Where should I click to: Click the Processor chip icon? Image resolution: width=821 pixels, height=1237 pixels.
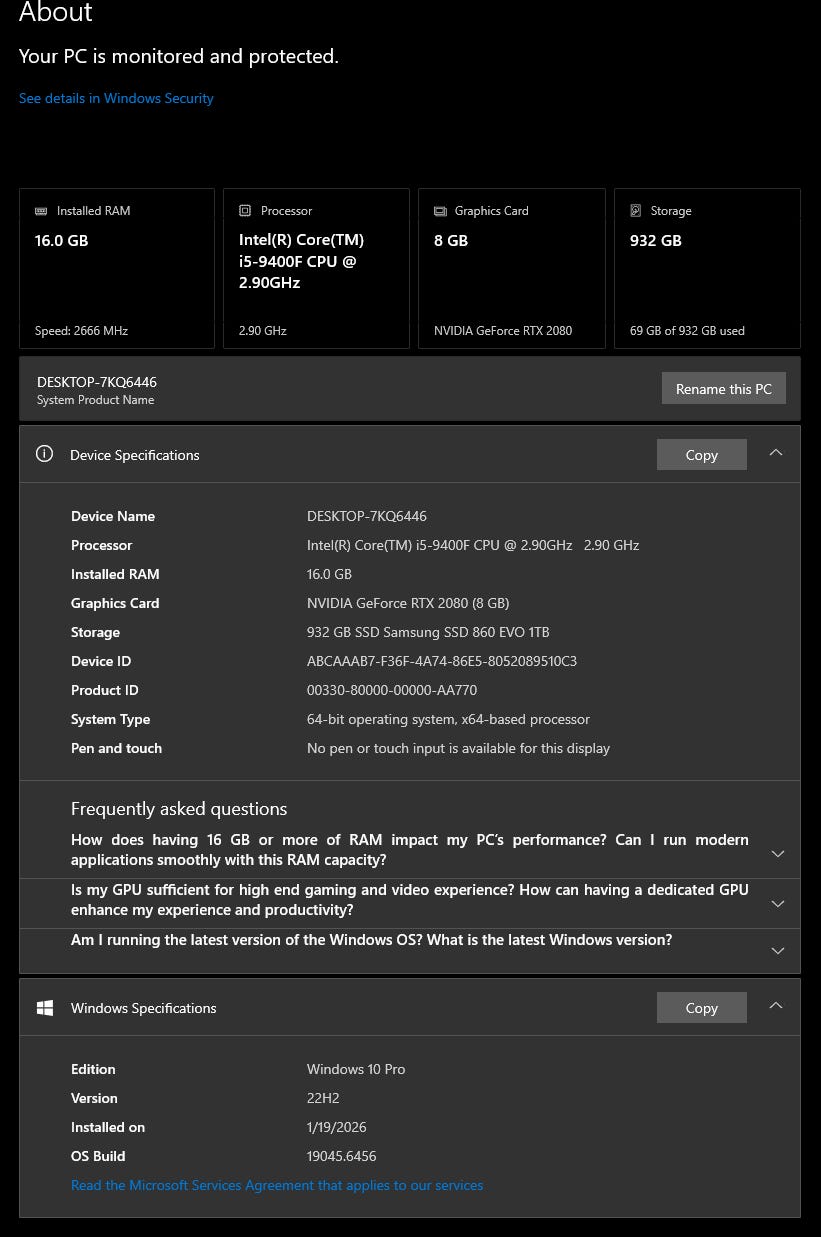point(245,211)
